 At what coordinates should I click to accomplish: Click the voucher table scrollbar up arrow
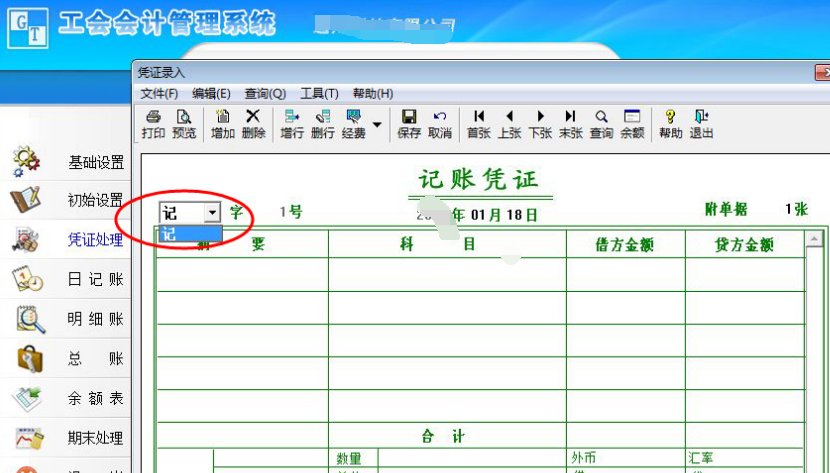[814, 240]
